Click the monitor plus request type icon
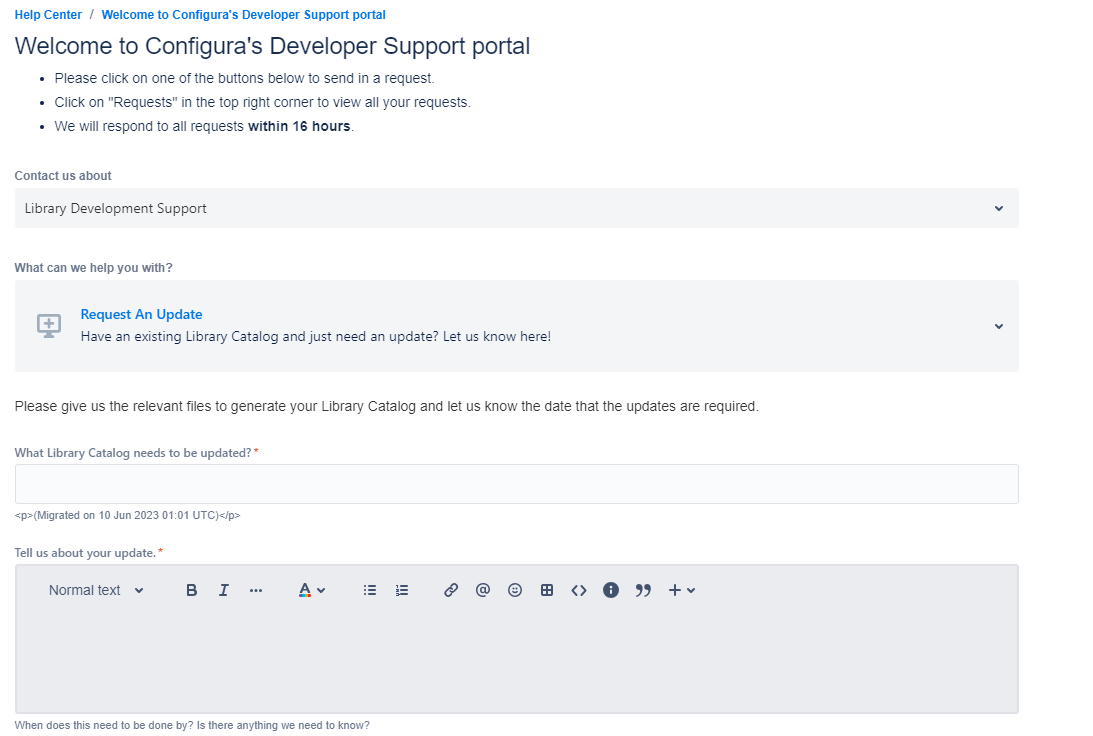 pyautogui.click(x=49, y=325)
